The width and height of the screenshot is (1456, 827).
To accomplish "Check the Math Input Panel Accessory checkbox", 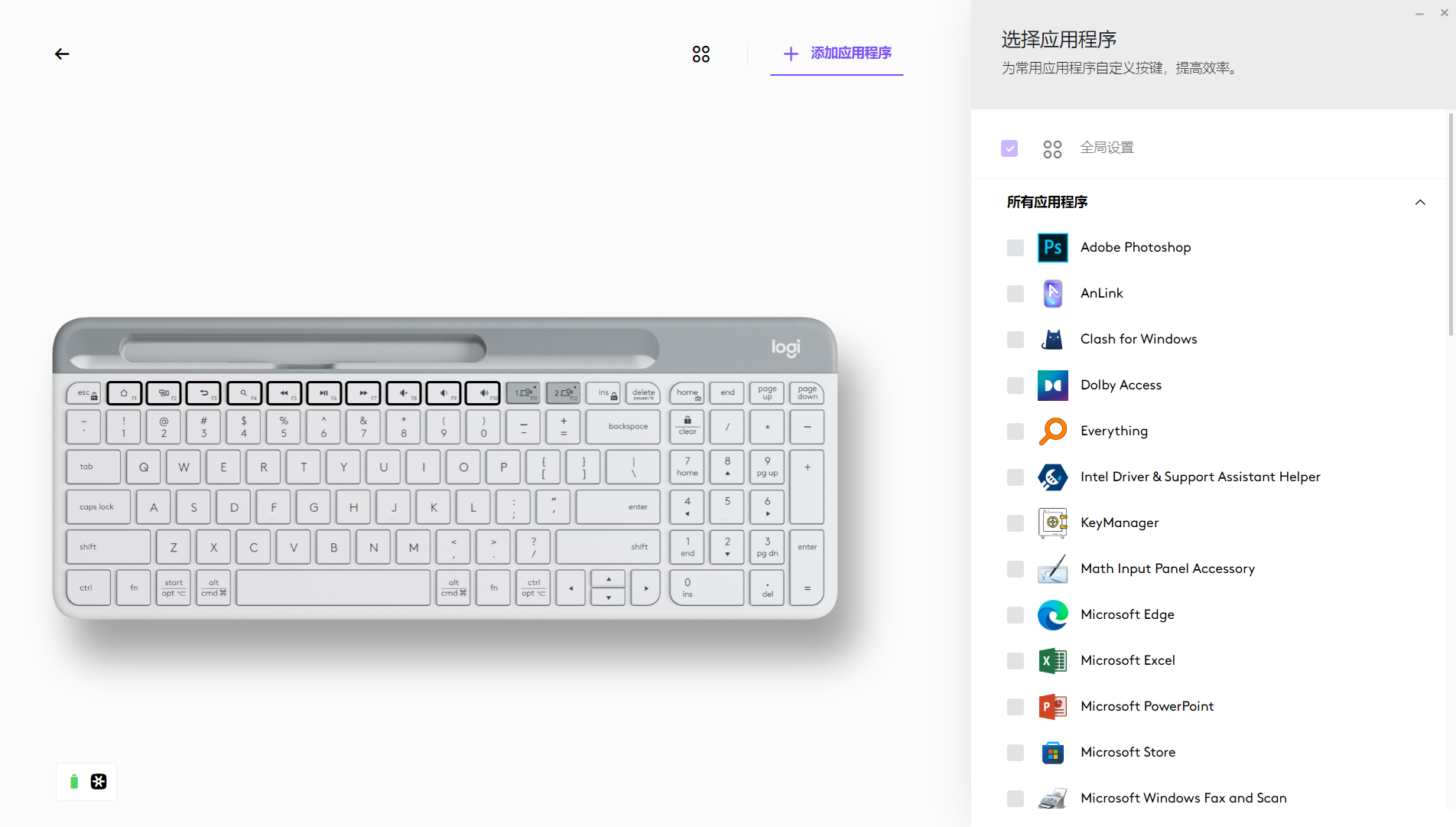I will click(x=1016, y=569).
